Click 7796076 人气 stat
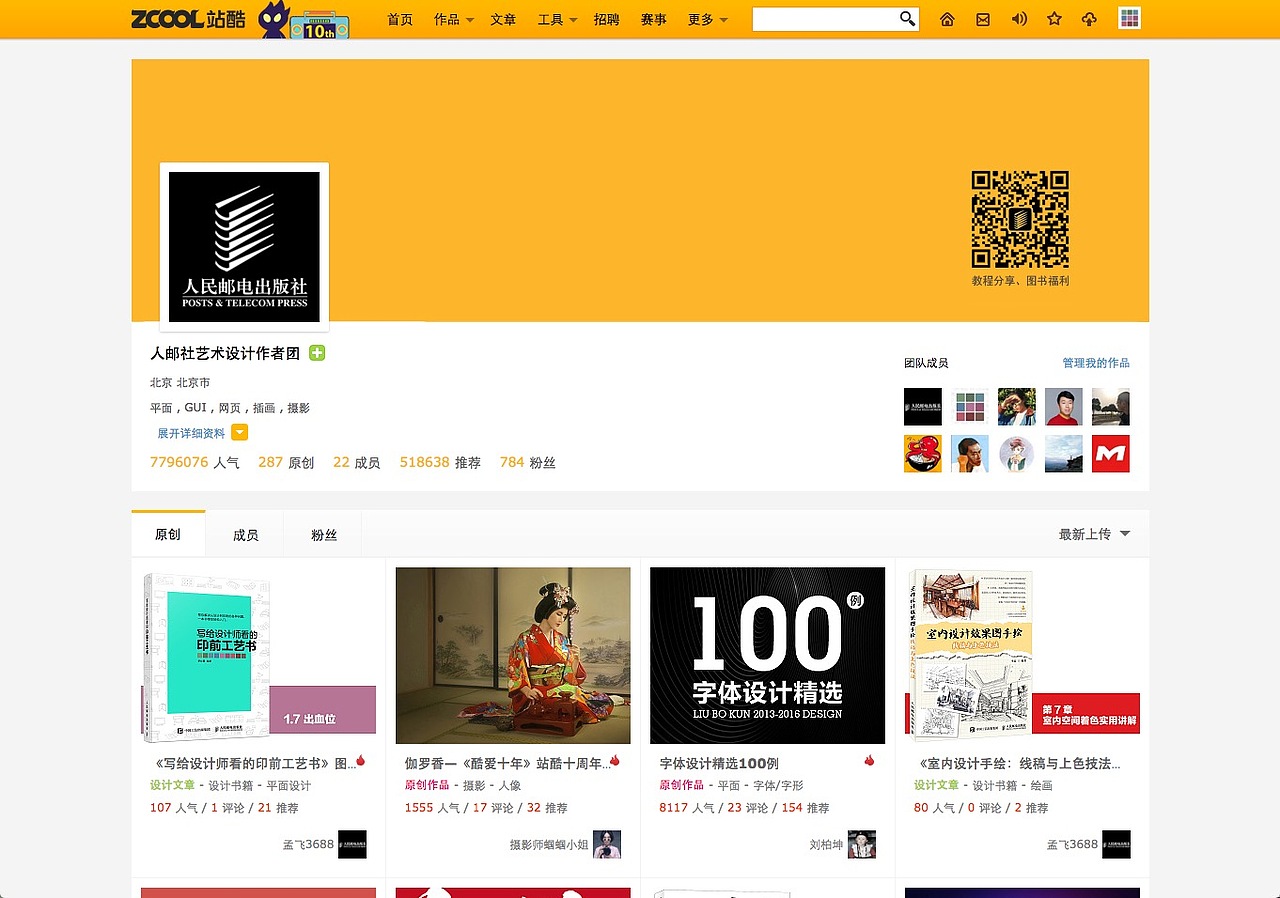The height and width of the screenshot is (898, 1280). (x=195, y=462)
